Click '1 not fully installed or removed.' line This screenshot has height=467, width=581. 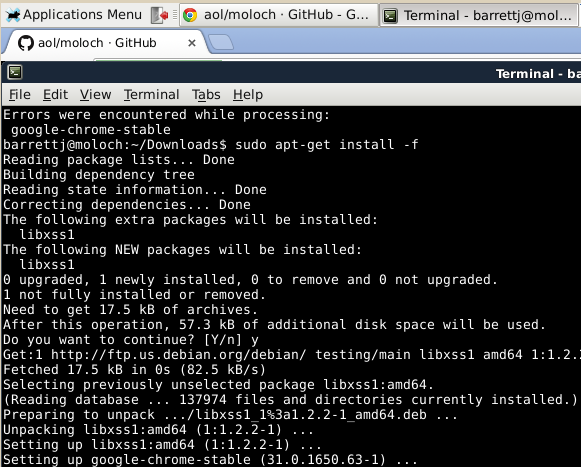coord(135,295)
